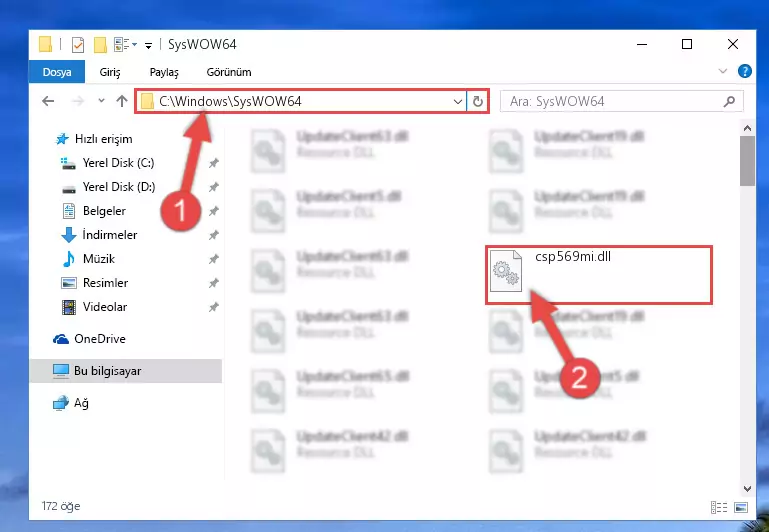This screenshot has height=532, width=769.
Task: Select OneDrive in navigation pane
Action: click(100, 339)
